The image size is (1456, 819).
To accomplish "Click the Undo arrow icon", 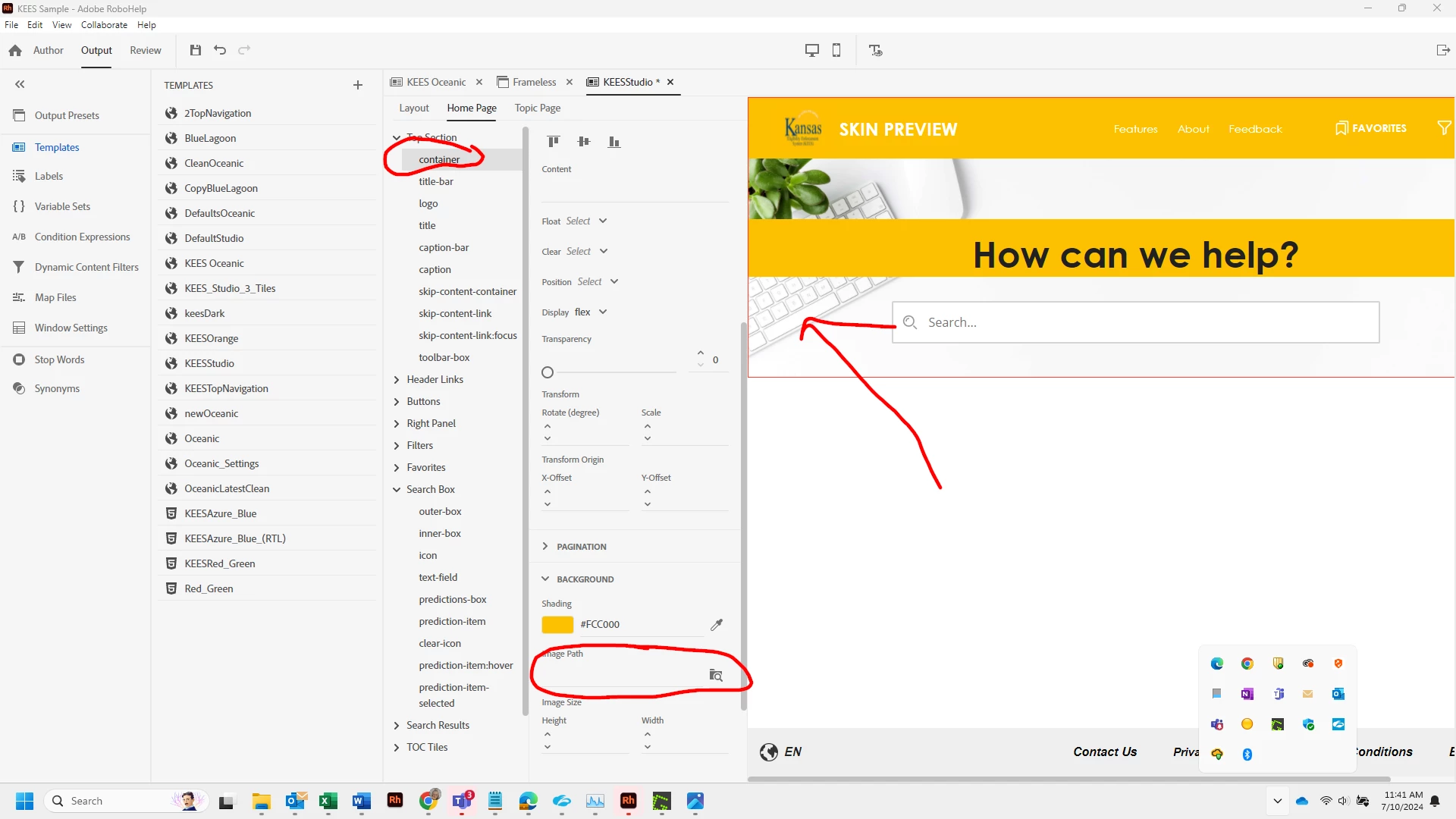I will pyautogui.click(x=220, y=50).
